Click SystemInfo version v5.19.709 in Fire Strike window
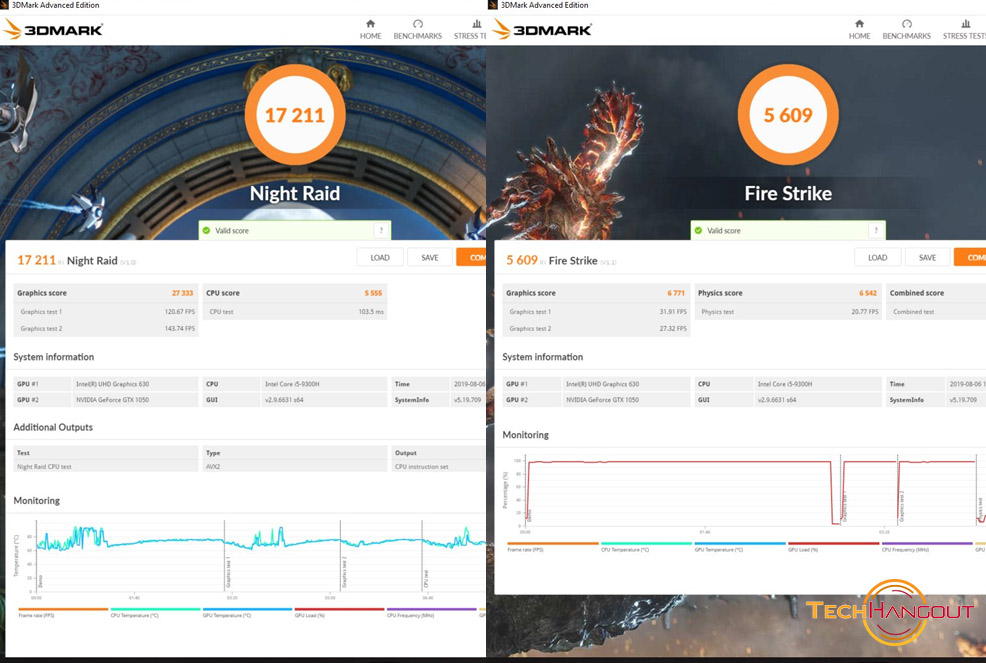Screen dimensions: 986x663 point(963,399)
